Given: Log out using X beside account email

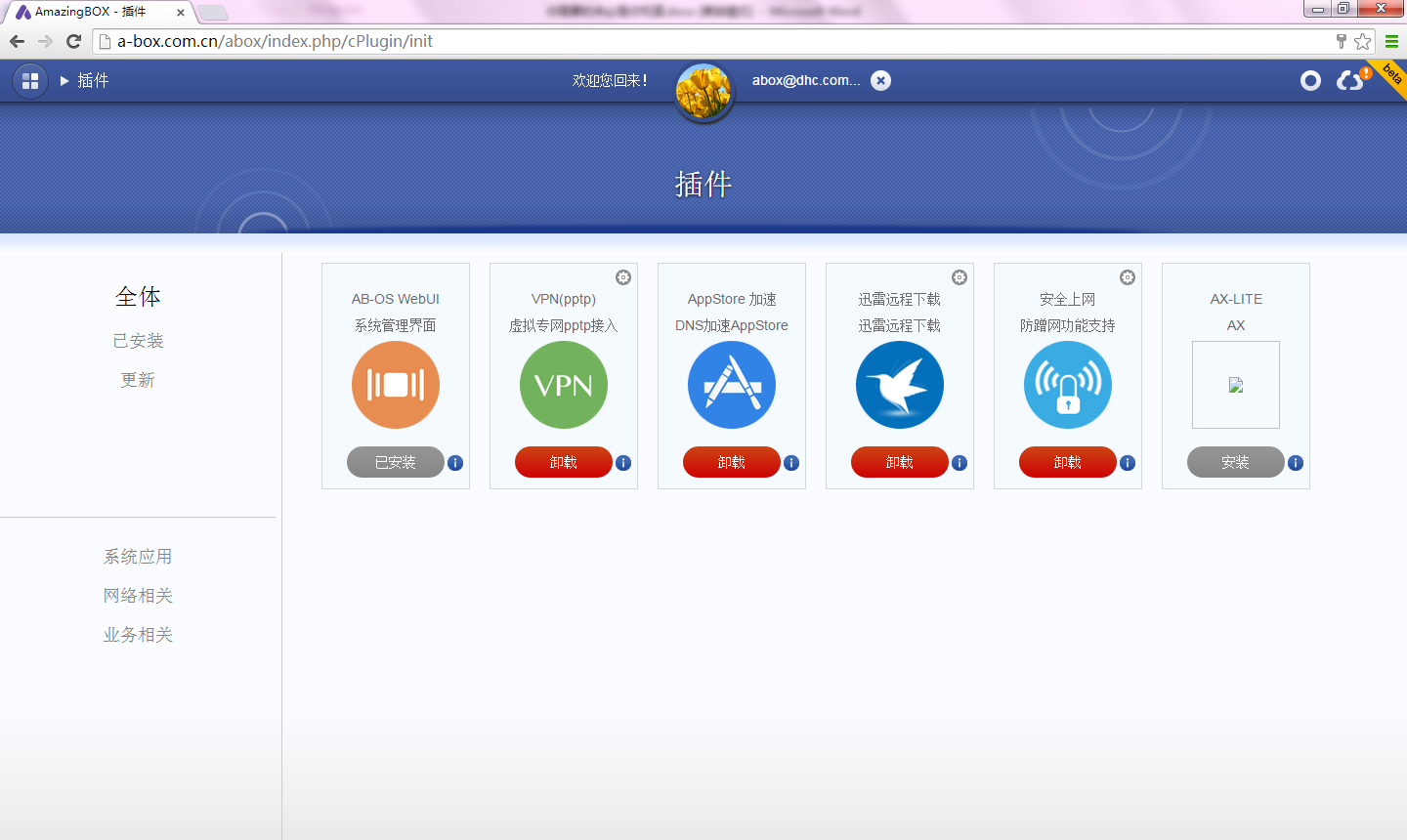Looking at the screenshot, I should [881, 81].
